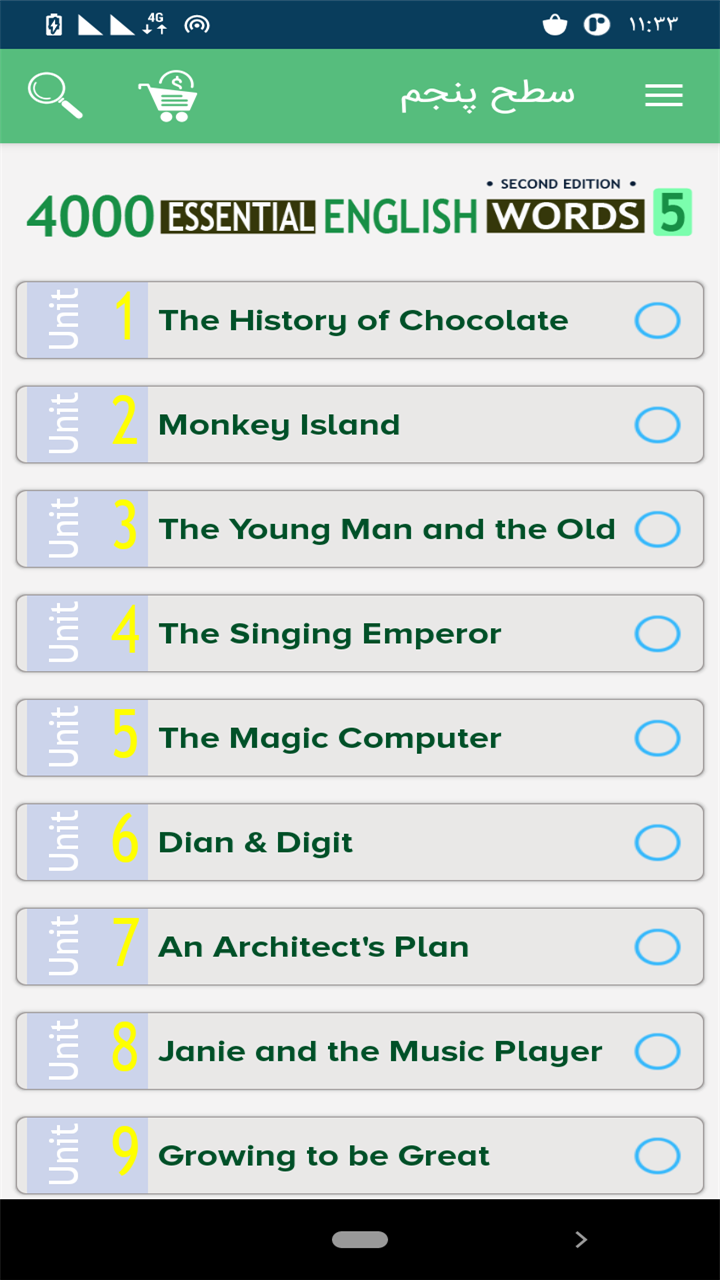Select the circle for An Architect's Plan
720x1280 pixels.
[x=658, y=947]
